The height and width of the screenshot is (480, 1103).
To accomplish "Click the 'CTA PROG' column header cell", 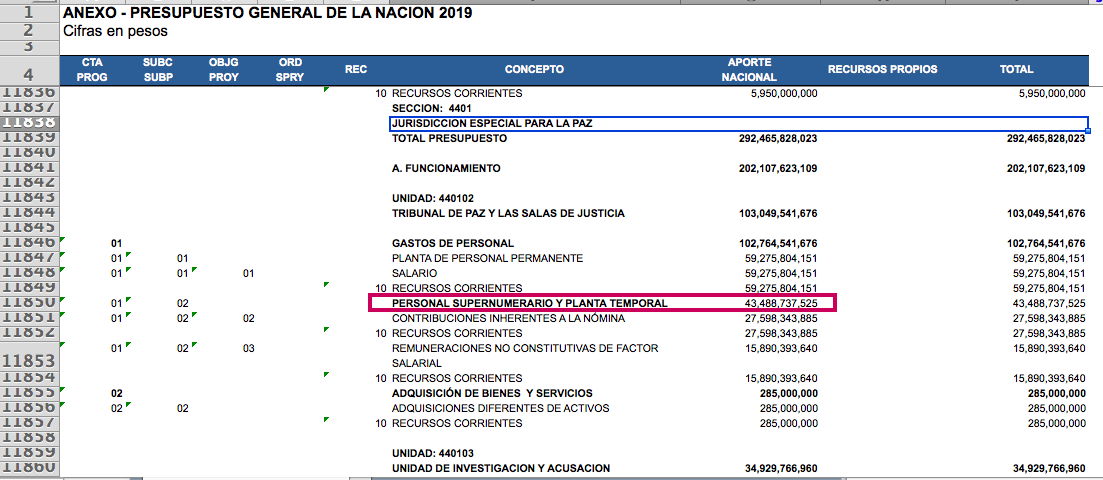I will [x=92, y=70].
